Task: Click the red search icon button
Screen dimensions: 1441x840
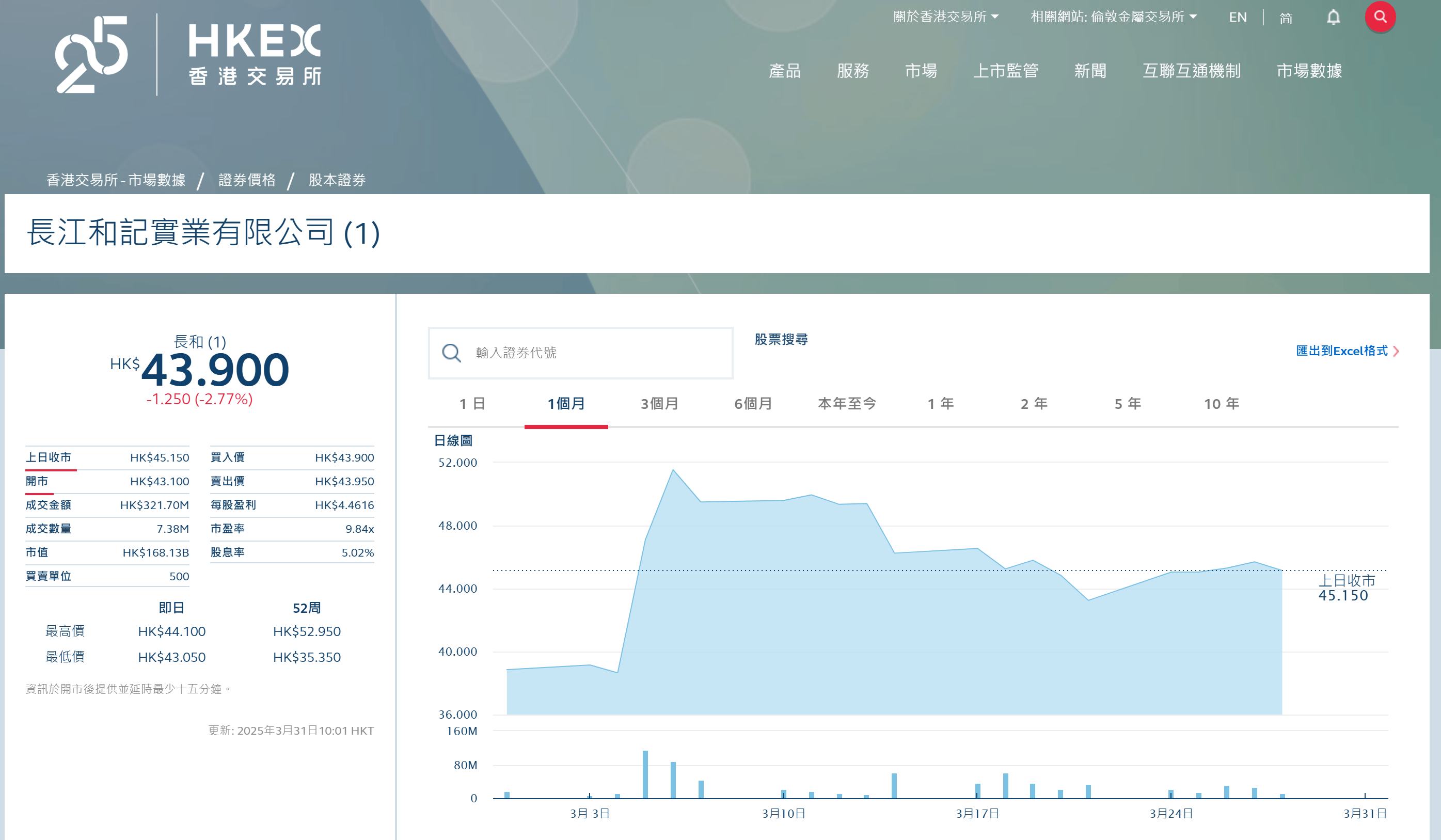Action: click(1380, 17)
